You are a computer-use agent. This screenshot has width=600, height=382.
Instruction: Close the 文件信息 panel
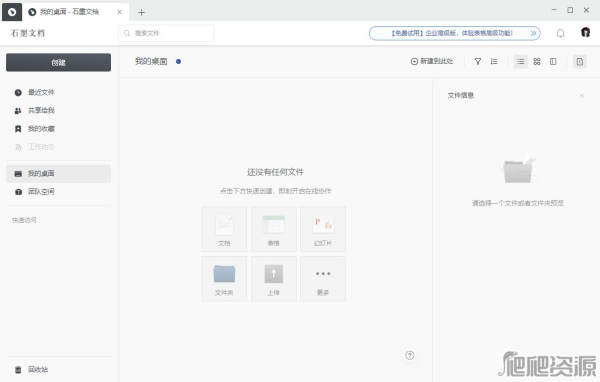click(x=582, y=96)
